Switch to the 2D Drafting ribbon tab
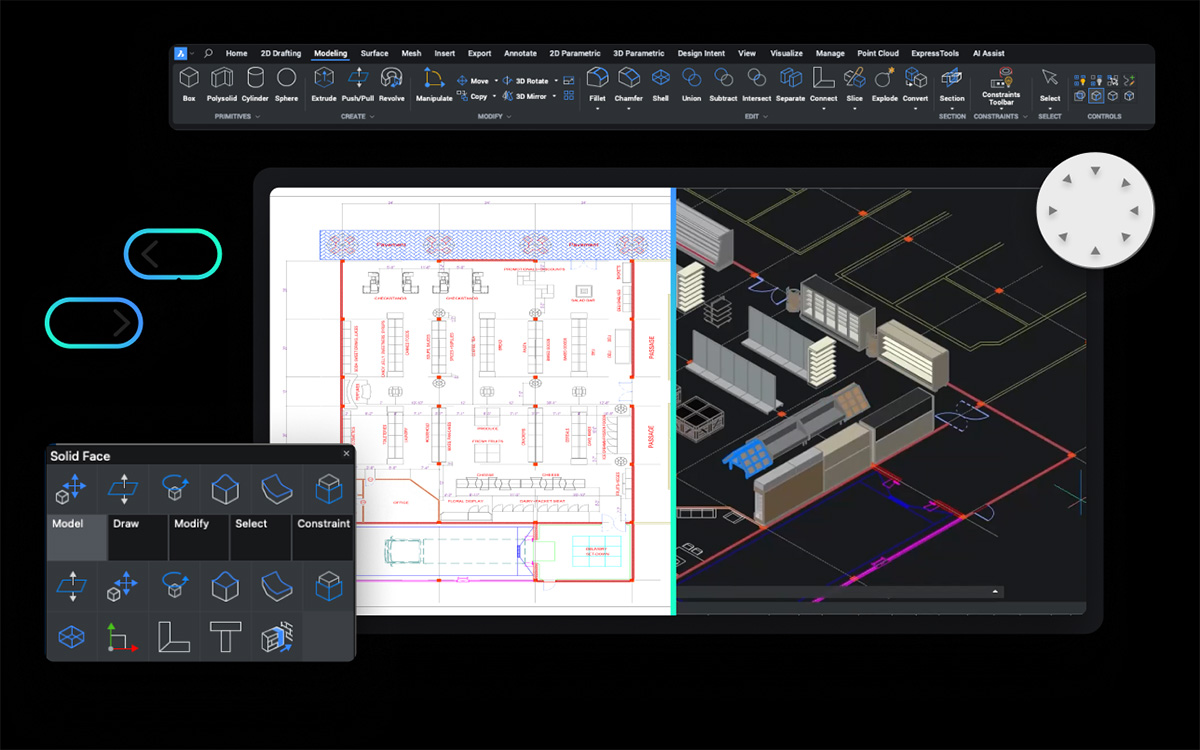Viewport: 1200px width, 750px height. click(280, 53)
